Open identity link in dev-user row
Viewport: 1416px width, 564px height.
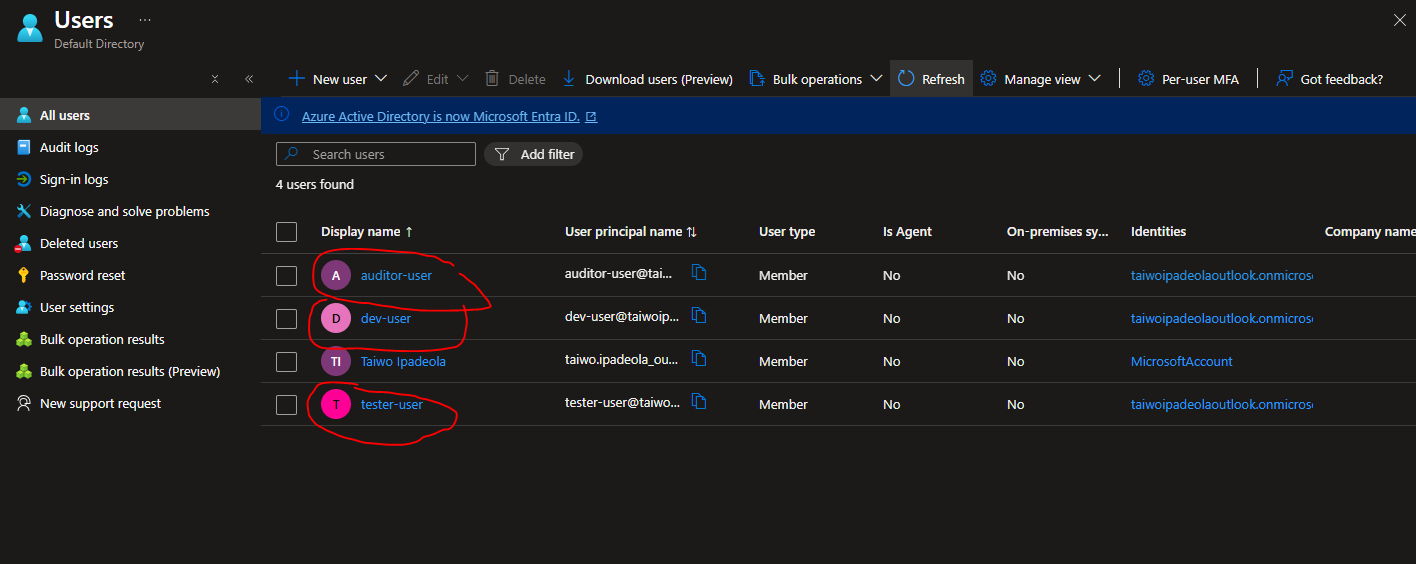1221,318
